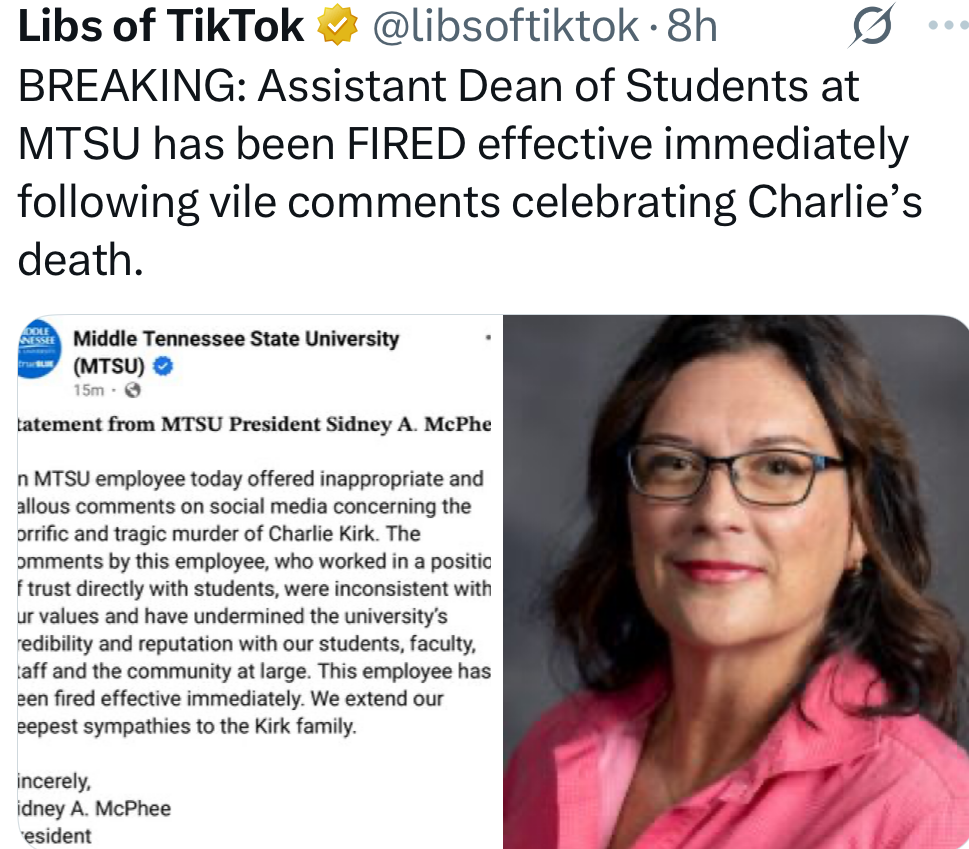Click the President title below the signature
969x849 pixels.
(55, 835)
